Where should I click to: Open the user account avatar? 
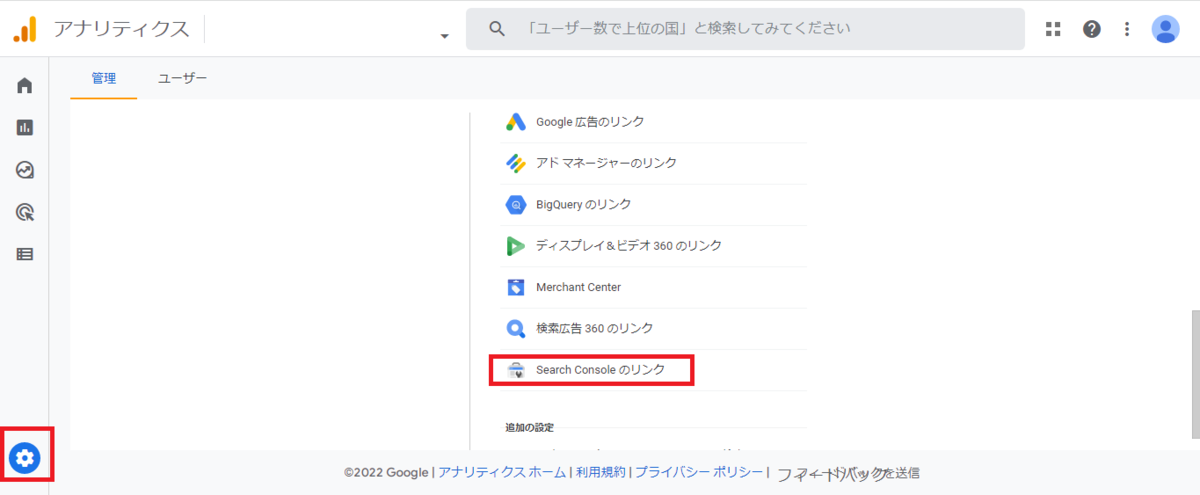point(1166,29)
